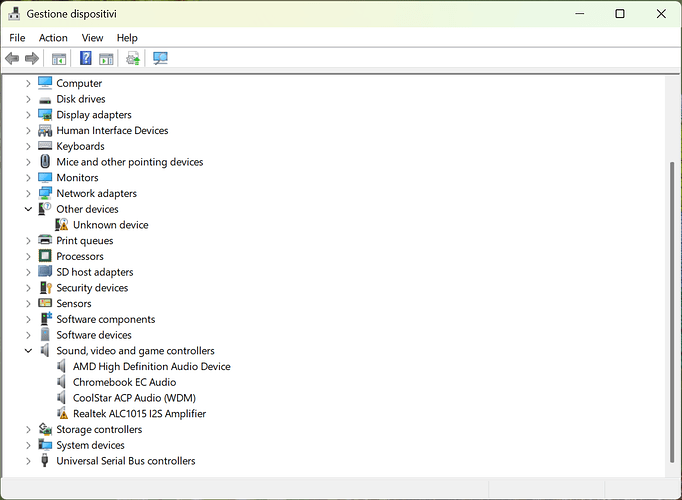Screen dimensions: 682x500
Task: Click the Storage controllers icon
Action: [45, 429]
